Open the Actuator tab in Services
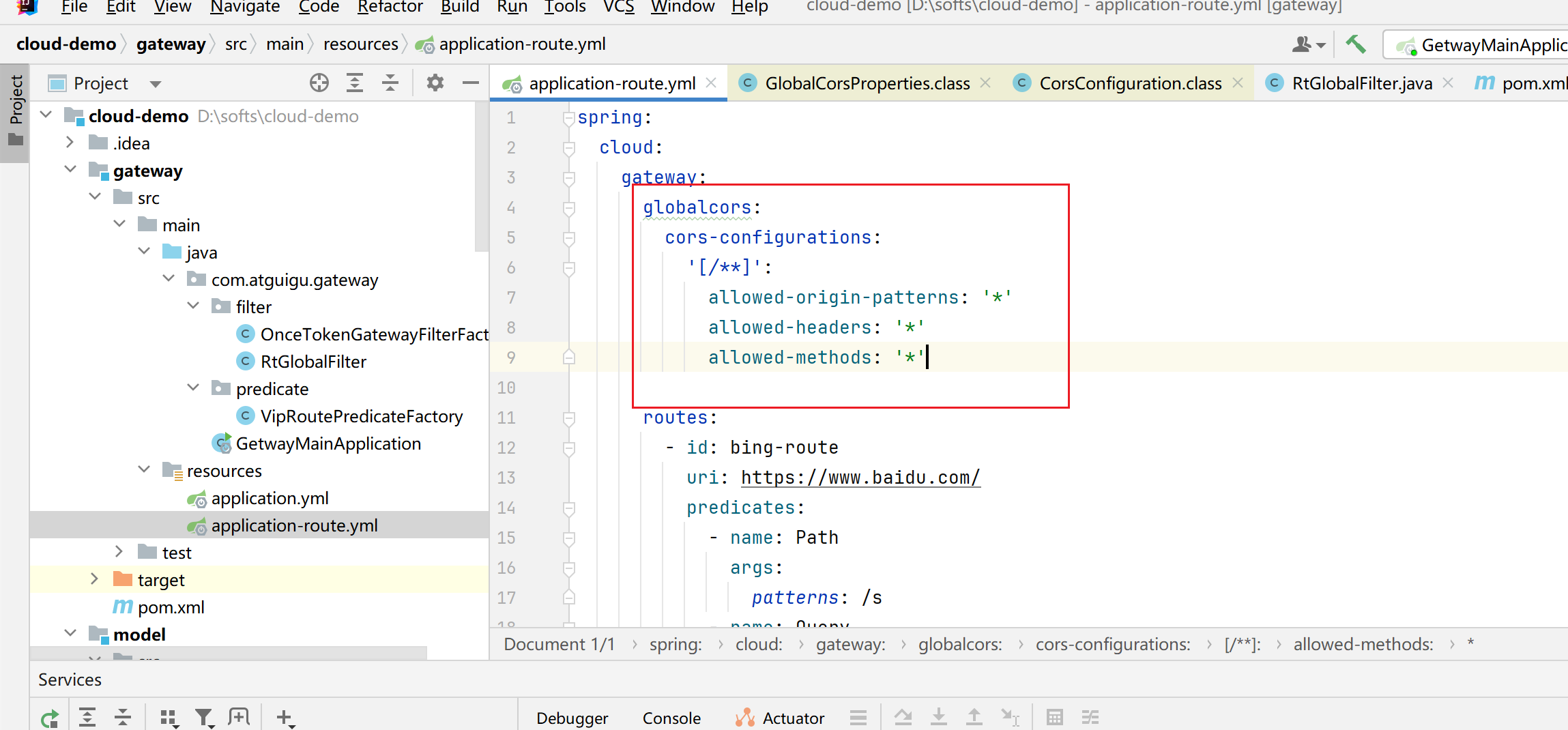Image resolution: width=1568 pixels, height=730 pixels. 780,718
